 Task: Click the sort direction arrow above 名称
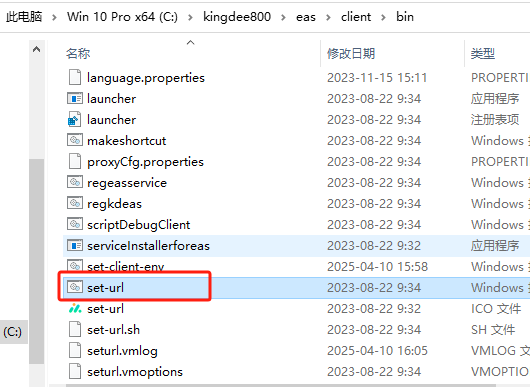191,43
